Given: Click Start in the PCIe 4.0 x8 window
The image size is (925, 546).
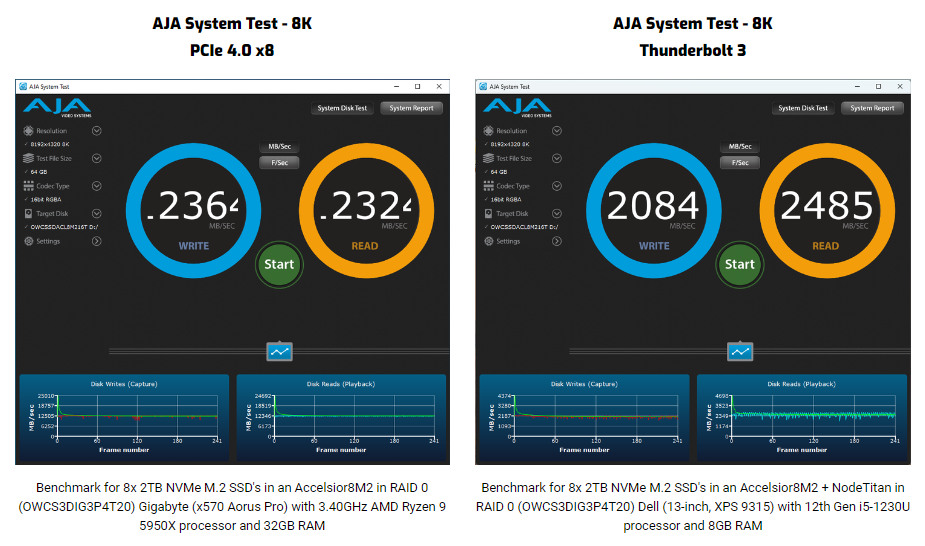Looking at the screenshot, I should (279, 264).
